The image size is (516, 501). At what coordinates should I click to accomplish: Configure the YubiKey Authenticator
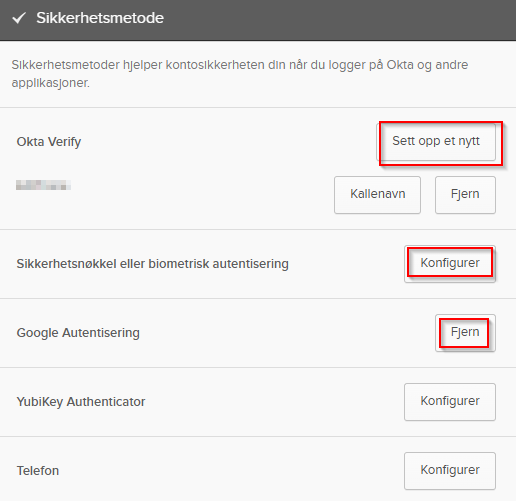[450, 402]
